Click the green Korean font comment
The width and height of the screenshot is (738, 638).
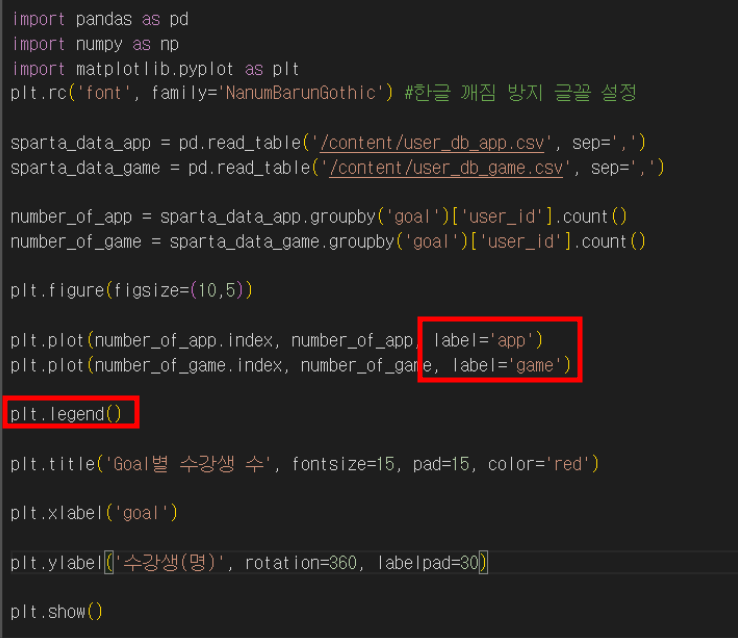521,92
